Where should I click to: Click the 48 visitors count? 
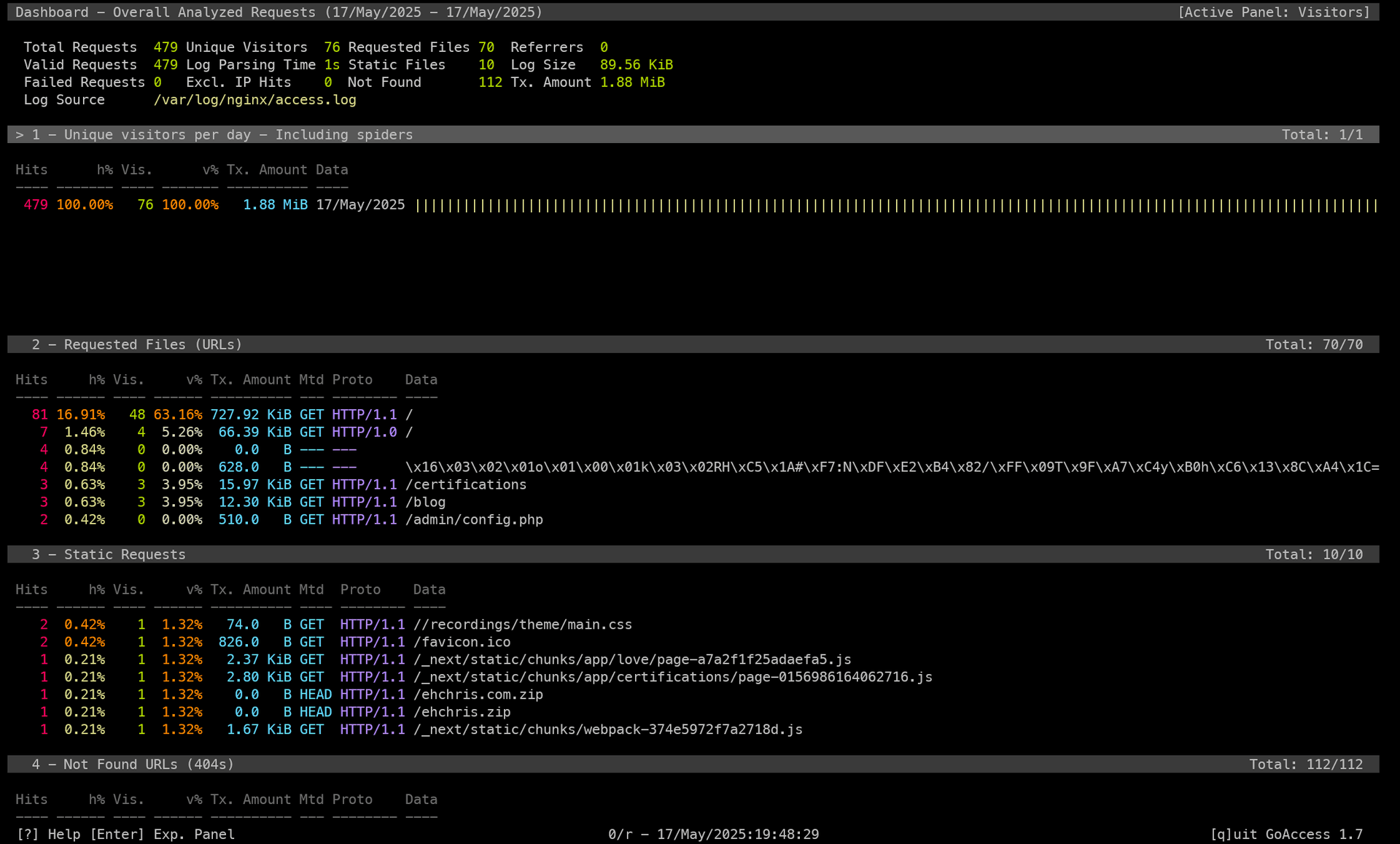tap(137, 414)
